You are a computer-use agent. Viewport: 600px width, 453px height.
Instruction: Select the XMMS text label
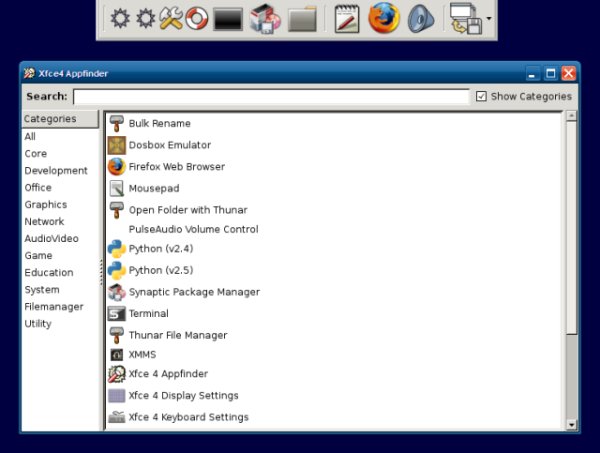pos(142,355)
